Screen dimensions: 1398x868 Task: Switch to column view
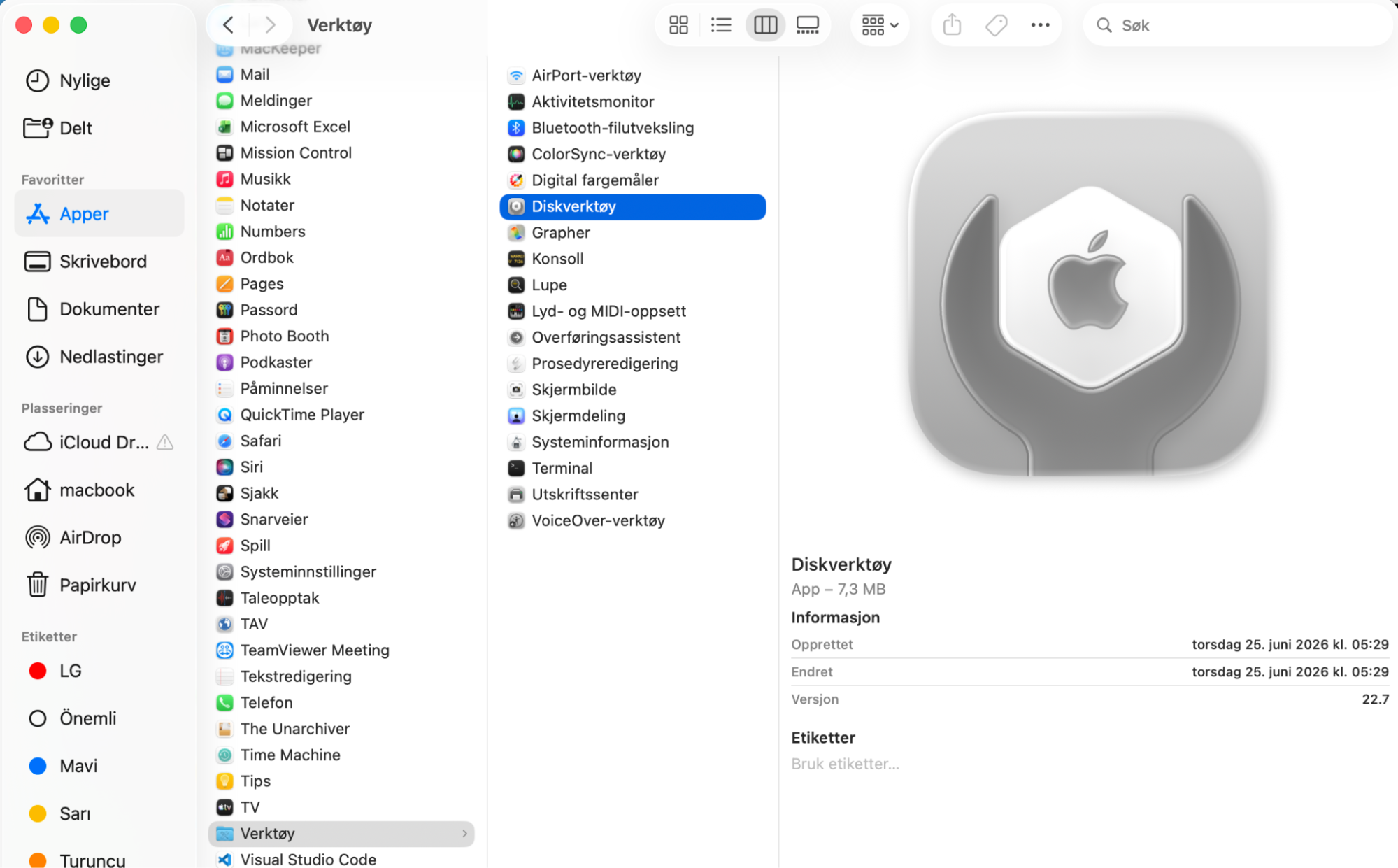coord(765,25)
